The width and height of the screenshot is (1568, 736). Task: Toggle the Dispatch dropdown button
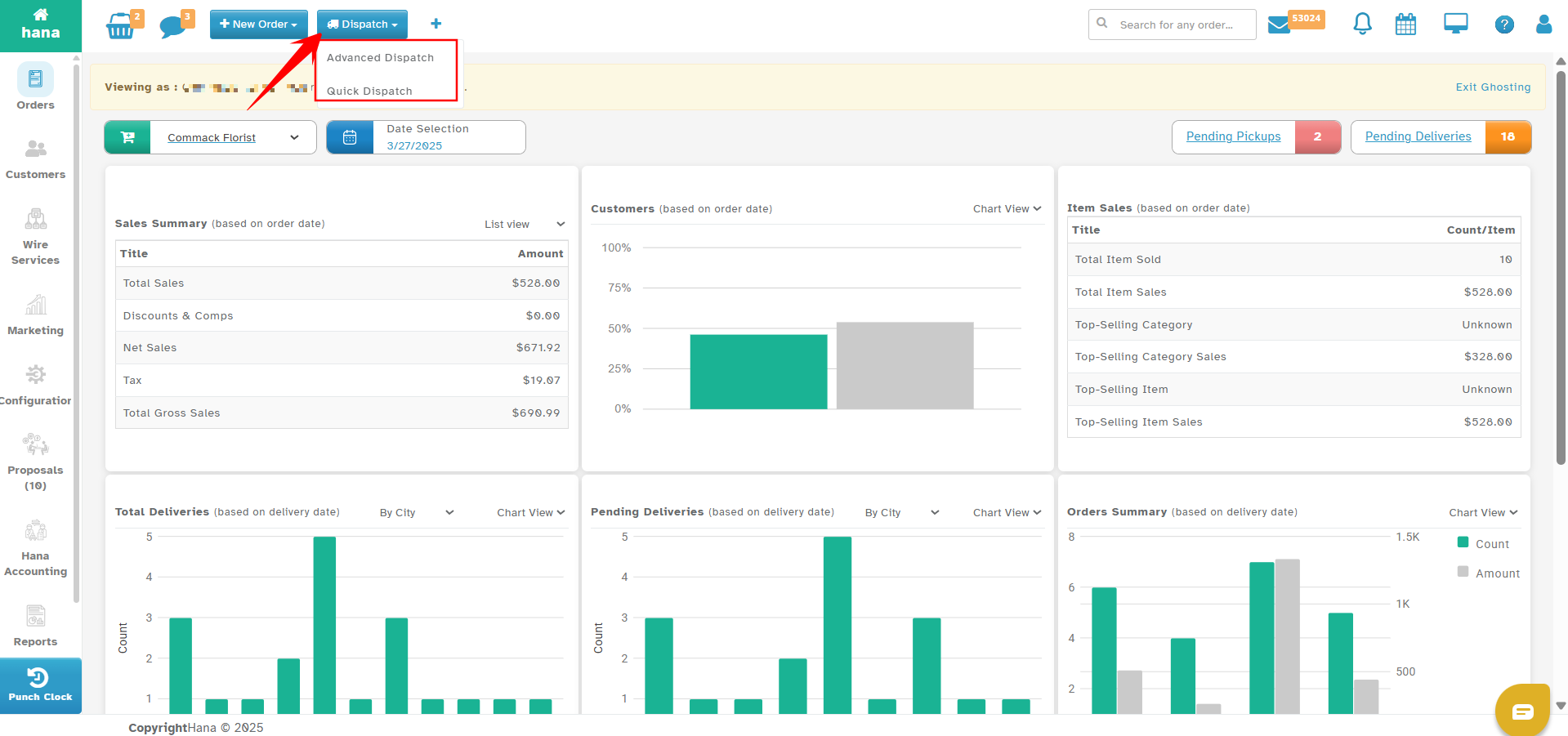click(x=362, y=25)
